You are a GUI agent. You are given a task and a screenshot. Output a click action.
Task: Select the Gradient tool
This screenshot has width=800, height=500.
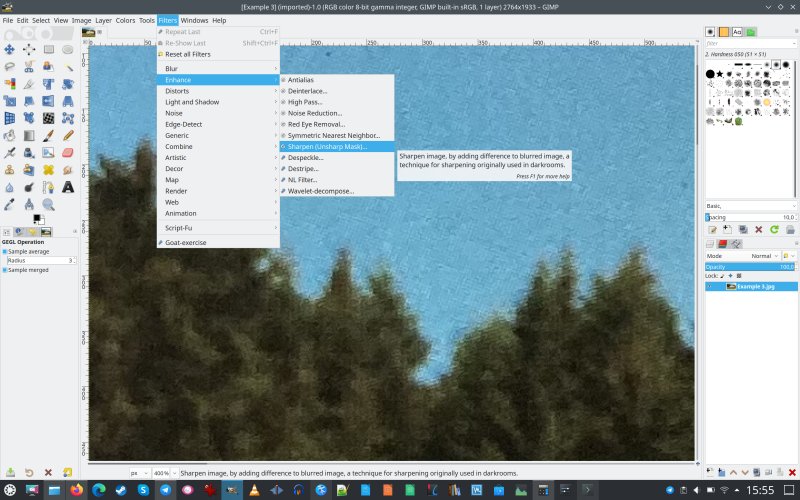[29, 135]
